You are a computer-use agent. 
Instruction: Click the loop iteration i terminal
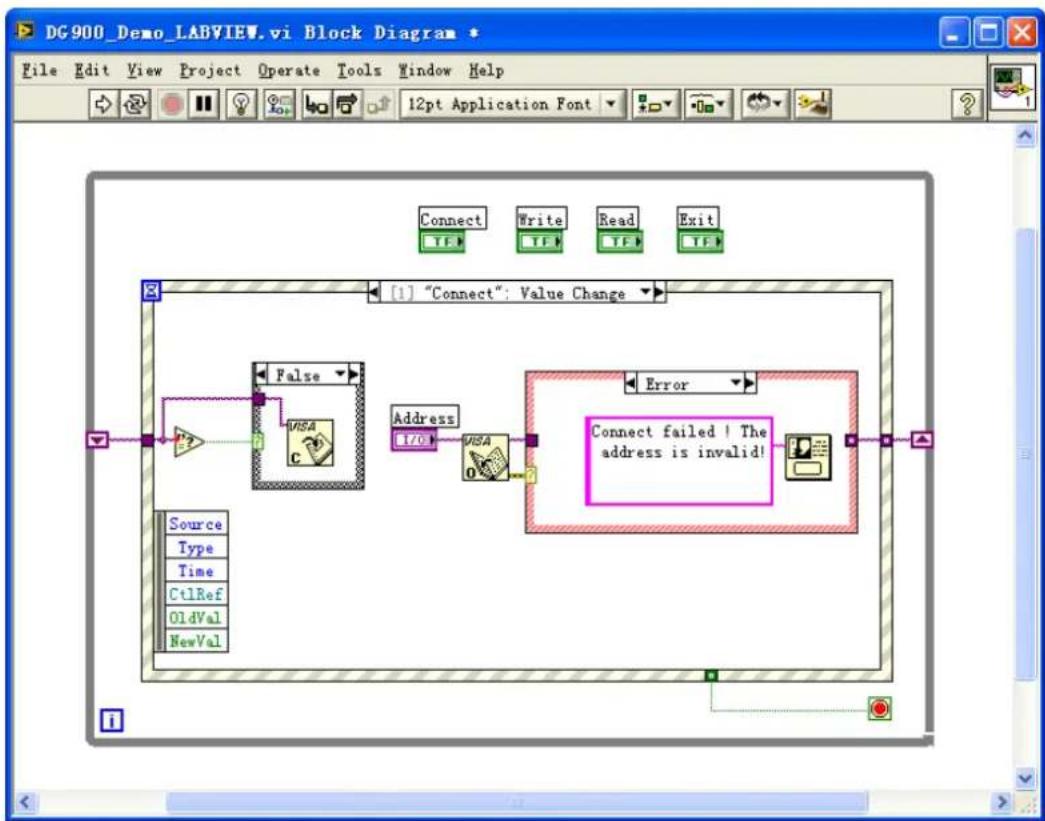coord(113,720)
